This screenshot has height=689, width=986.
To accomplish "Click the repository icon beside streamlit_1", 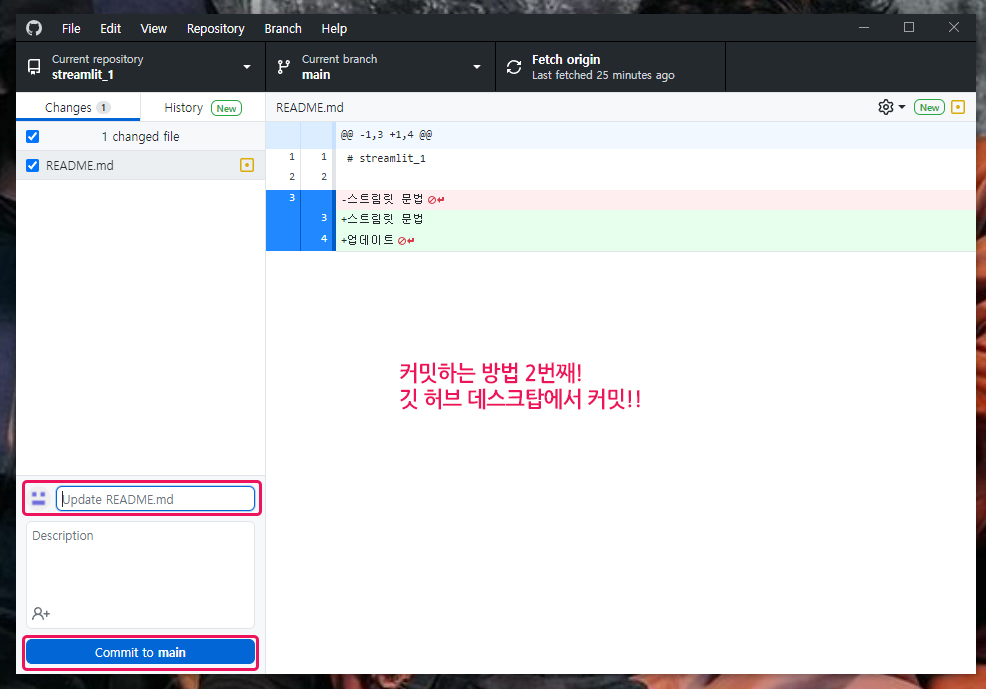I will click(x=34, y=67).
